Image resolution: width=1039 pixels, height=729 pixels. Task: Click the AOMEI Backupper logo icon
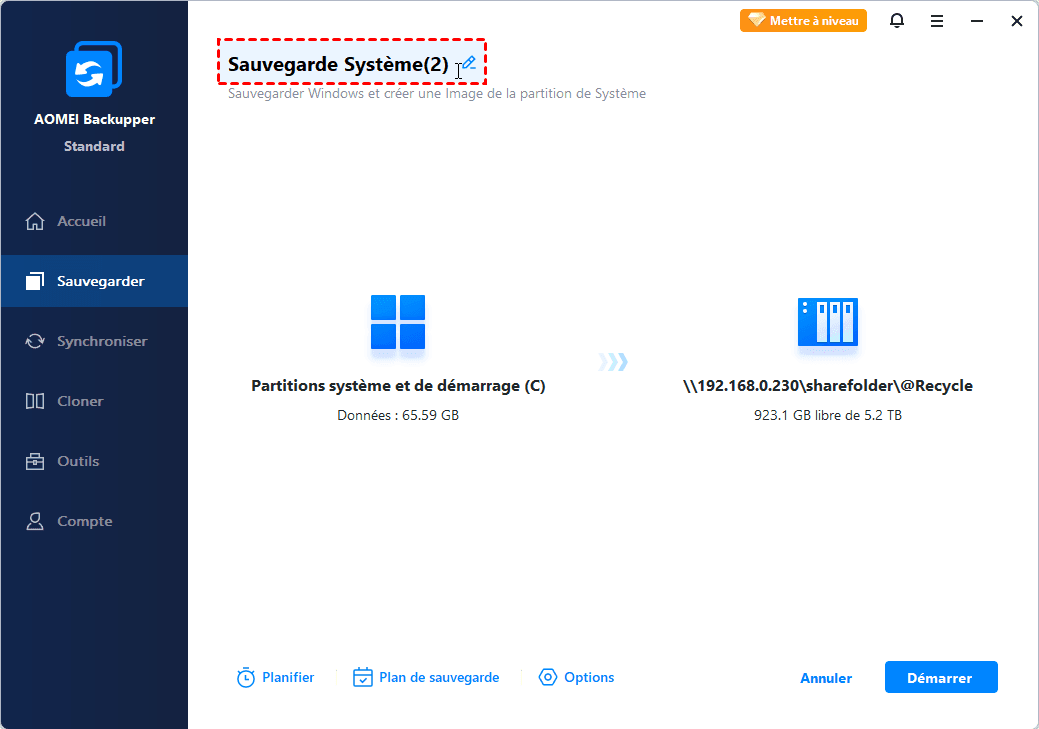94,69
